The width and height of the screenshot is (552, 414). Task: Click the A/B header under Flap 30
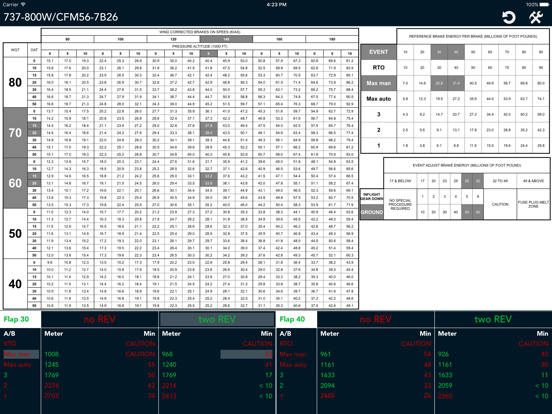9,333
